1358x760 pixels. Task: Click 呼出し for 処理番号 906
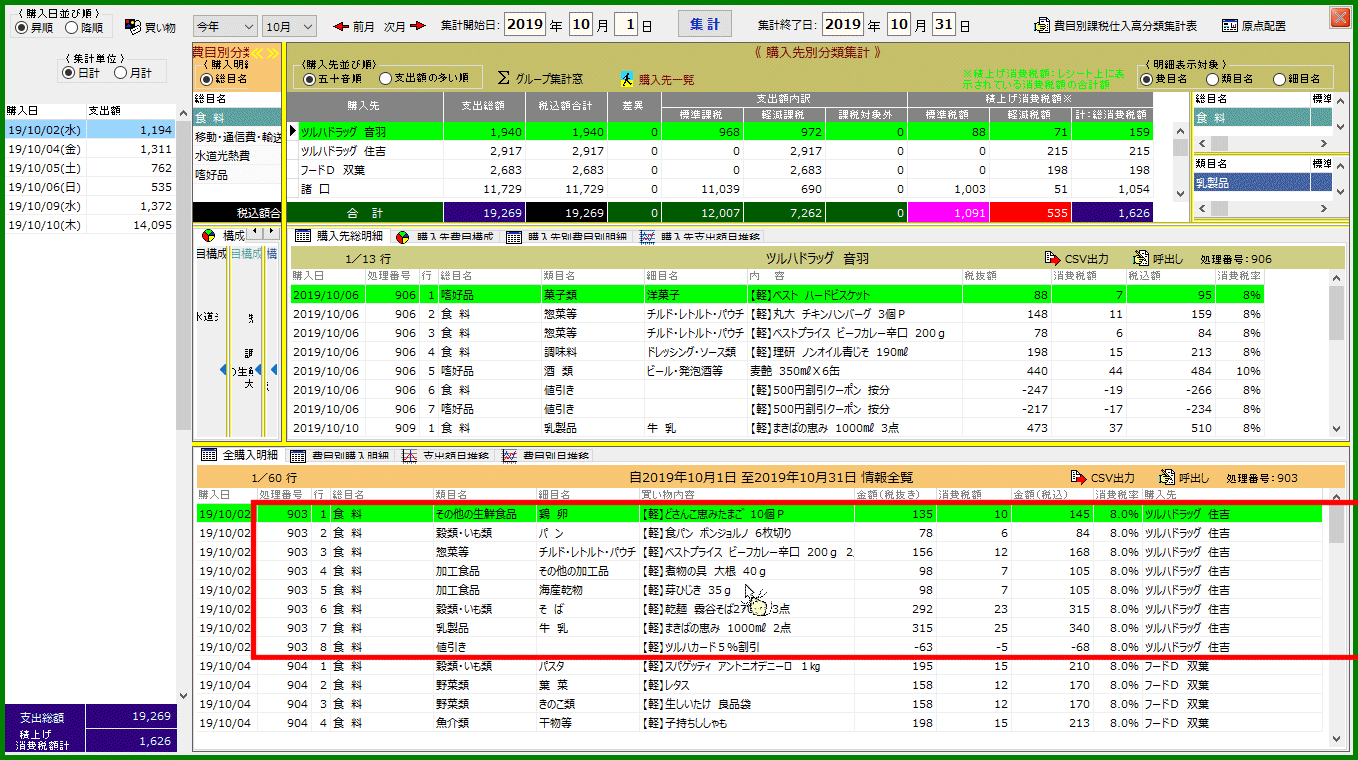[1156, 258]
